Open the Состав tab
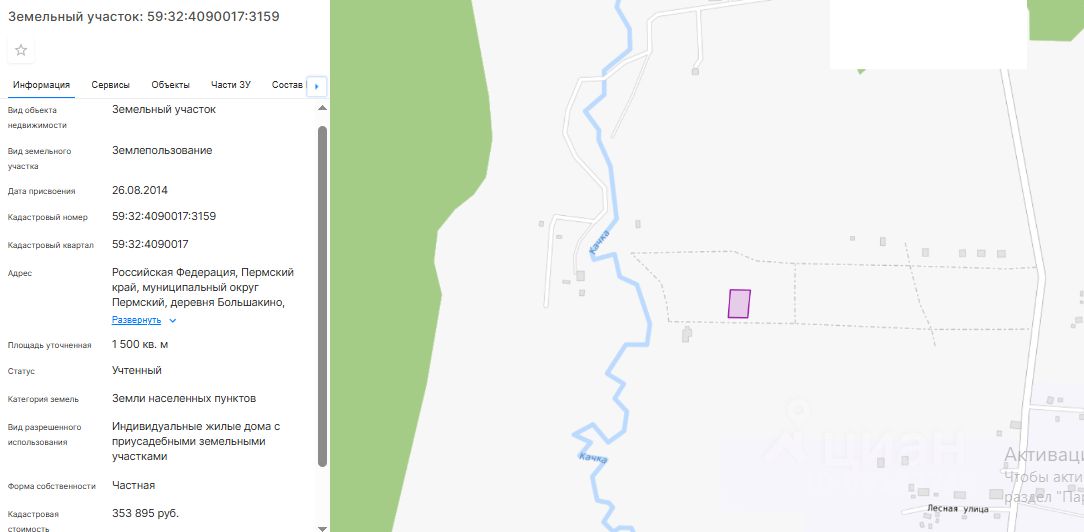 pyautogui.click(x=287, y=85)
